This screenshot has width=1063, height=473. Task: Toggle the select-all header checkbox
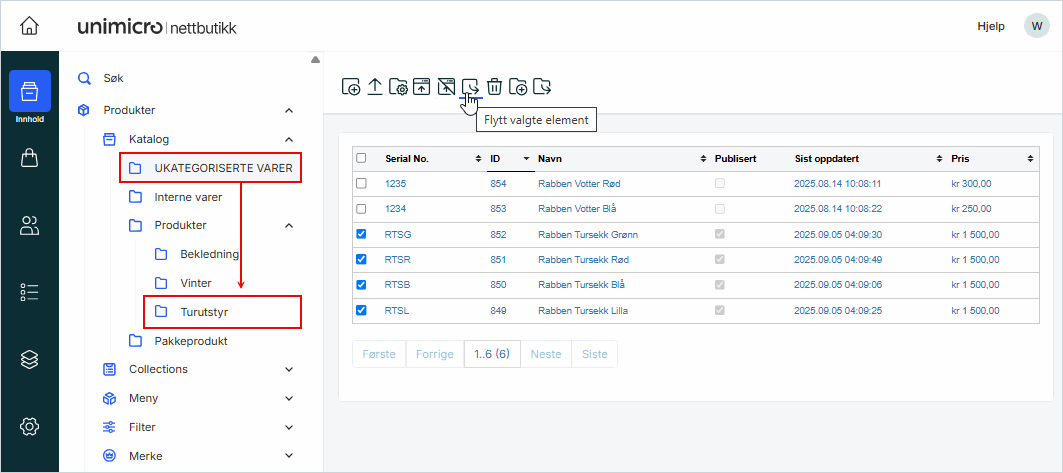click(x=361, y=158)
